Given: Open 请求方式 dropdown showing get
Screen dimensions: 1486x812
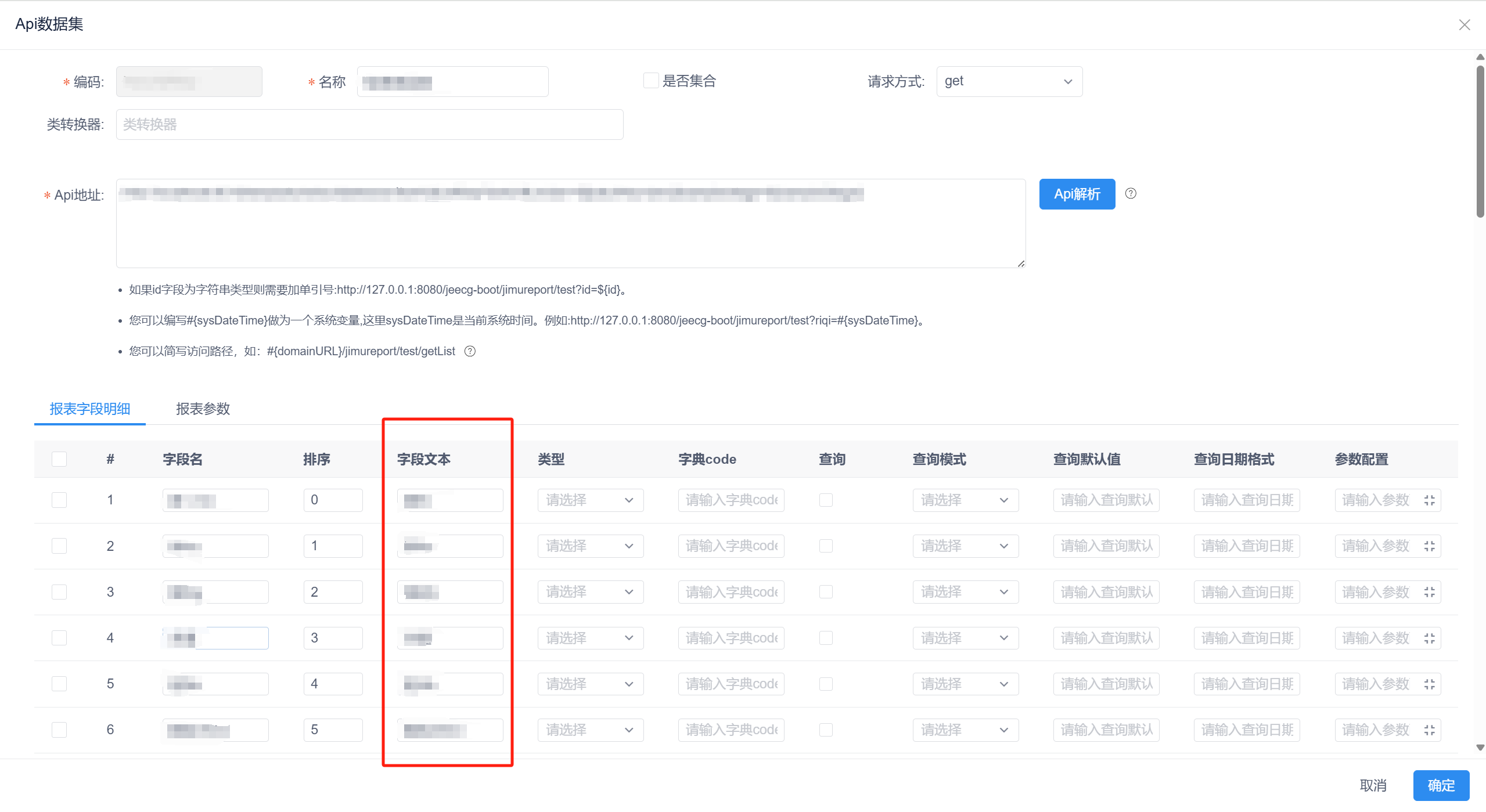Looking at the screenshot, I should pos(1009,81).
